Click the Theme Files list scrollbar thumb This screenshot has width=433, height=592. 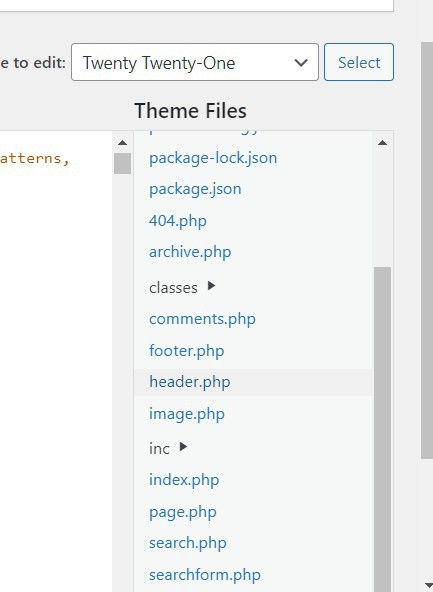coord(382,429)
